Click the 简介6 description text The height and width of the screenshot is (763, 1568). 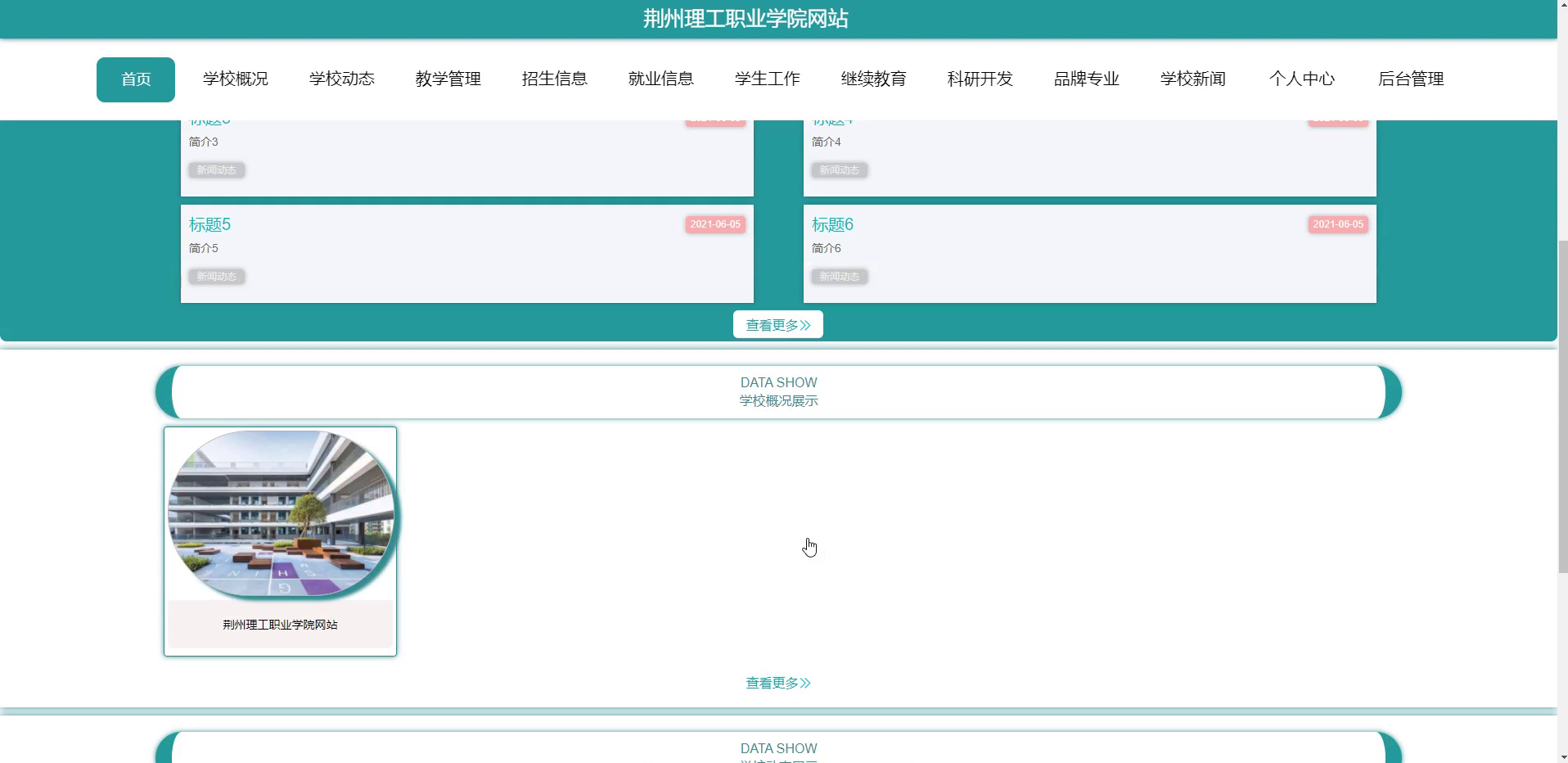827,248
